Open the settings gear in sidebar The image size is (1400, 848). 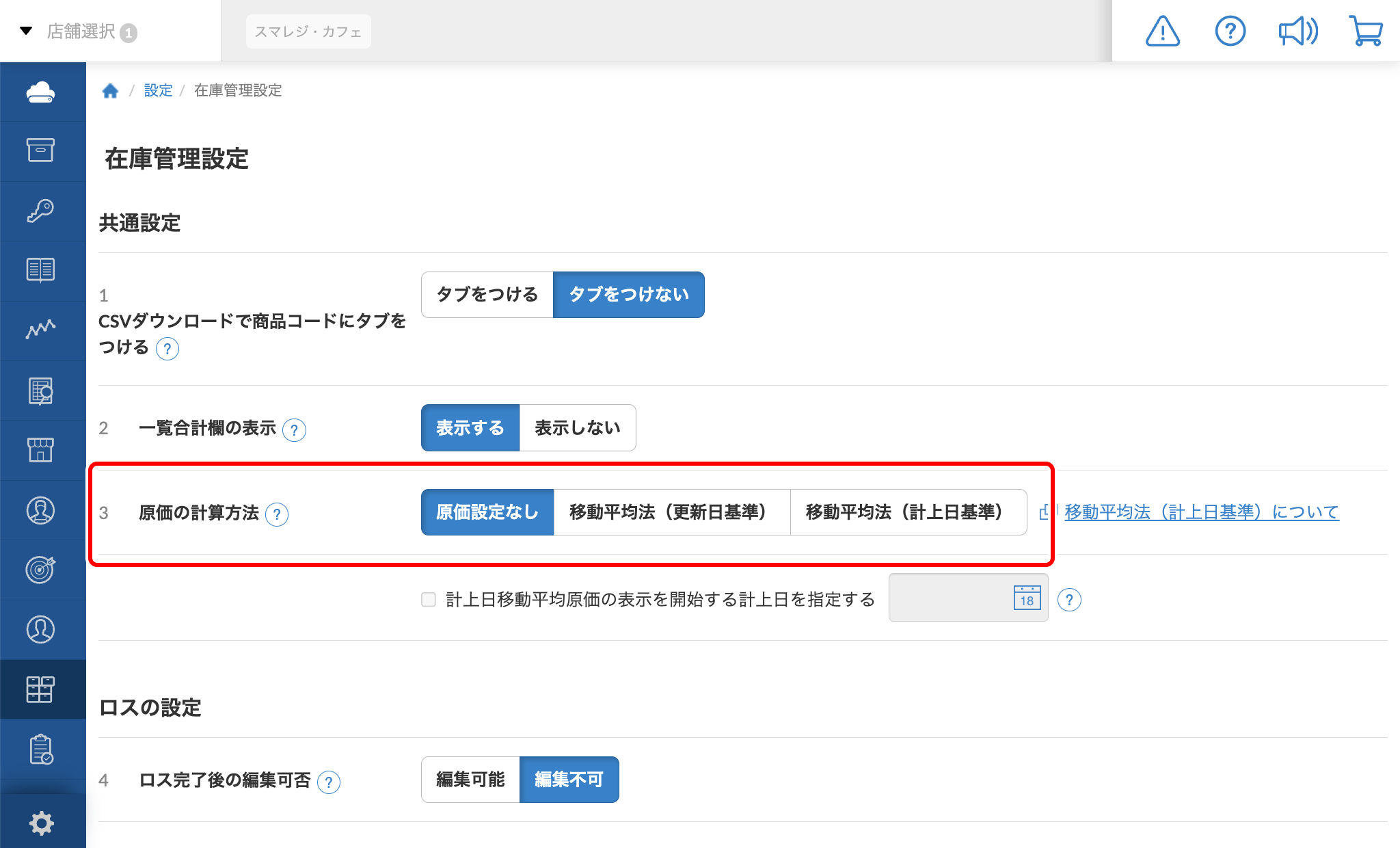[x=42, y=823]
